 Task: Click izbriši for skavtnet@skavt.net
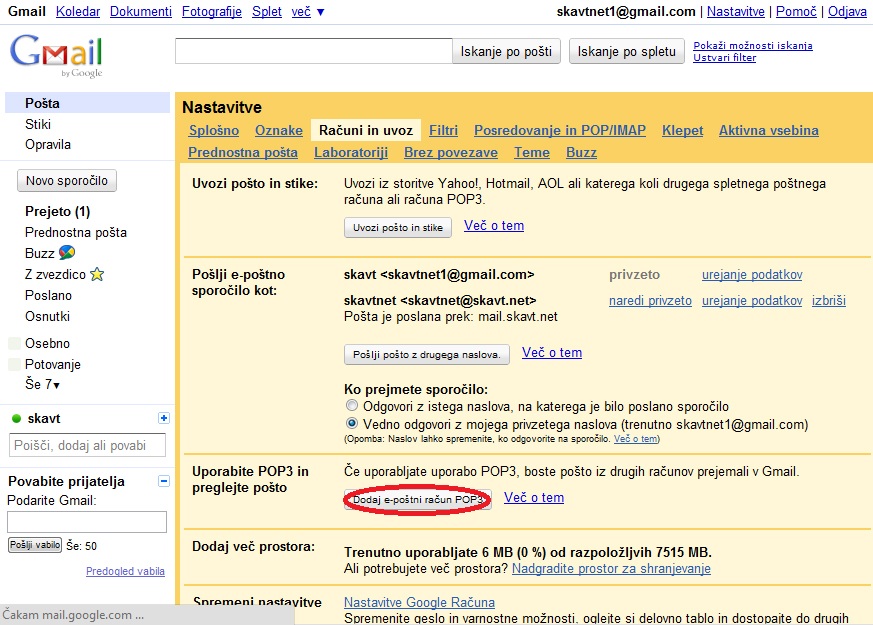(x=828, y=301)
